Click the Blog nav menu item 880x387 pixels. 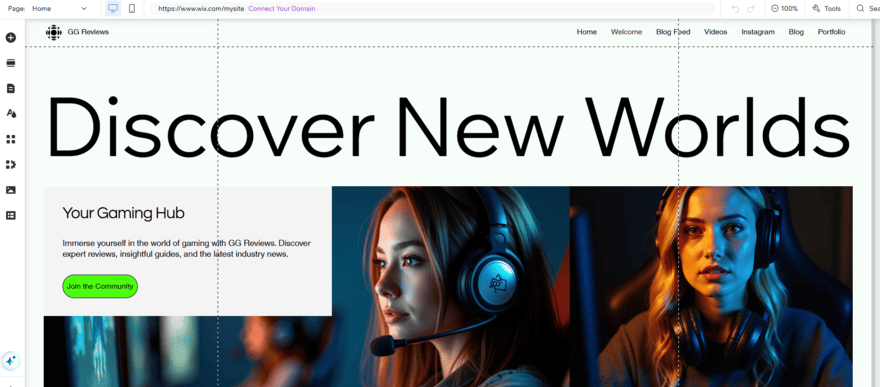[x=796, y=32]
